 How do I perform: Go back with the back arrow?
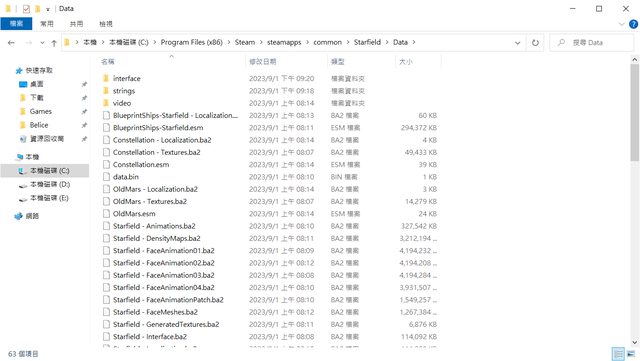(x=11, y=42)
